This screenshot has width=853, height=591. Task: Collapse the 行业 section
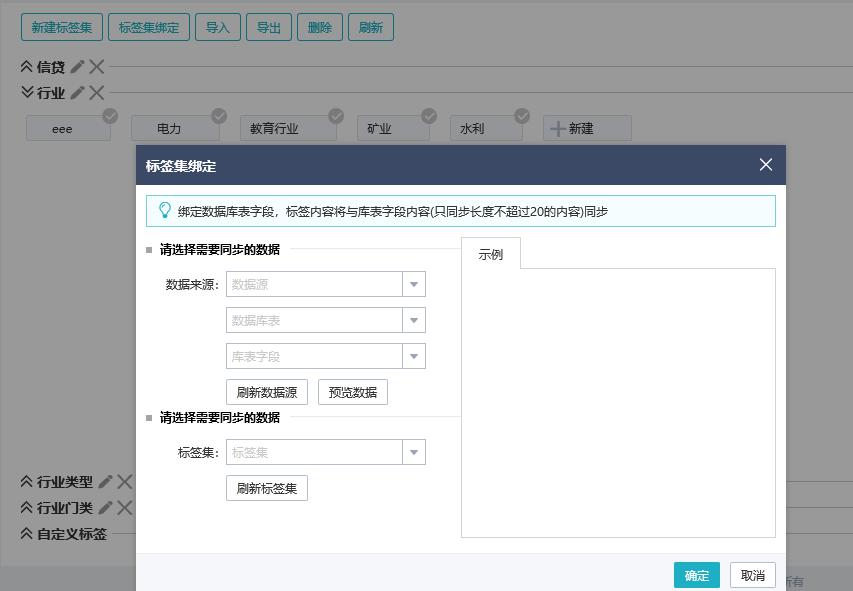[x=27, y=93]
